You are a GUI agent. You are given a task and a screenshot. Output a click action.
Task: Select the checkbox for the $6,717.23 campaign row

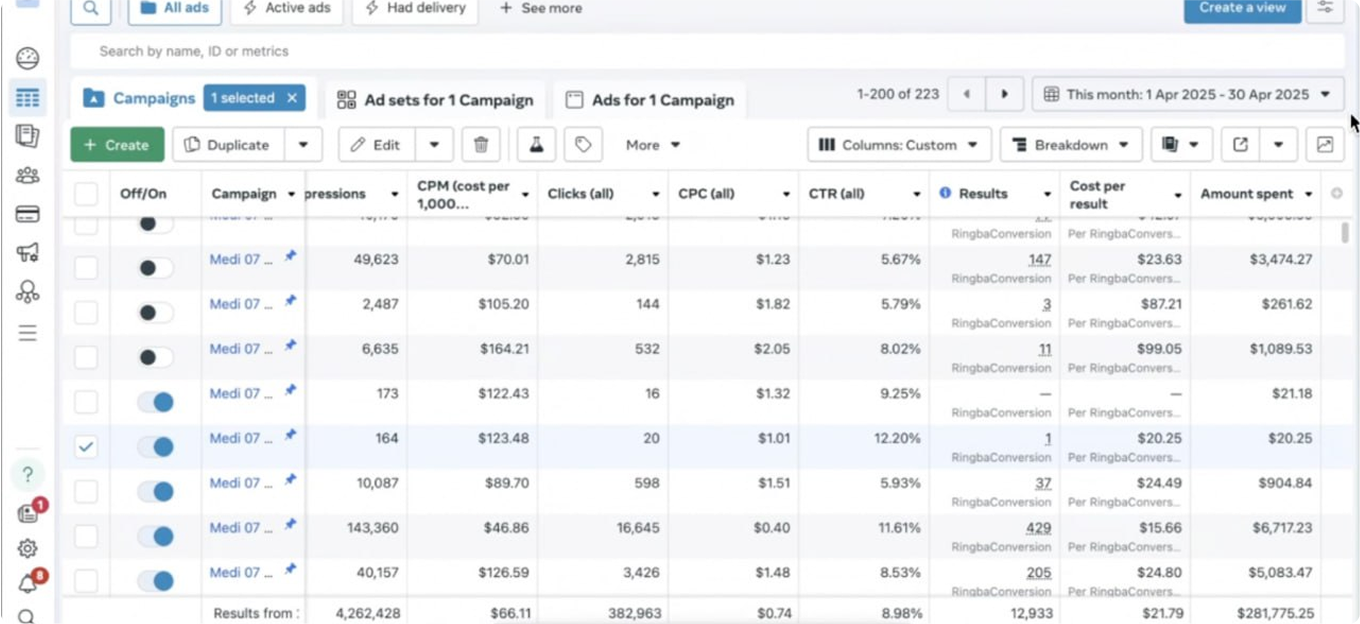pos(86,536)
